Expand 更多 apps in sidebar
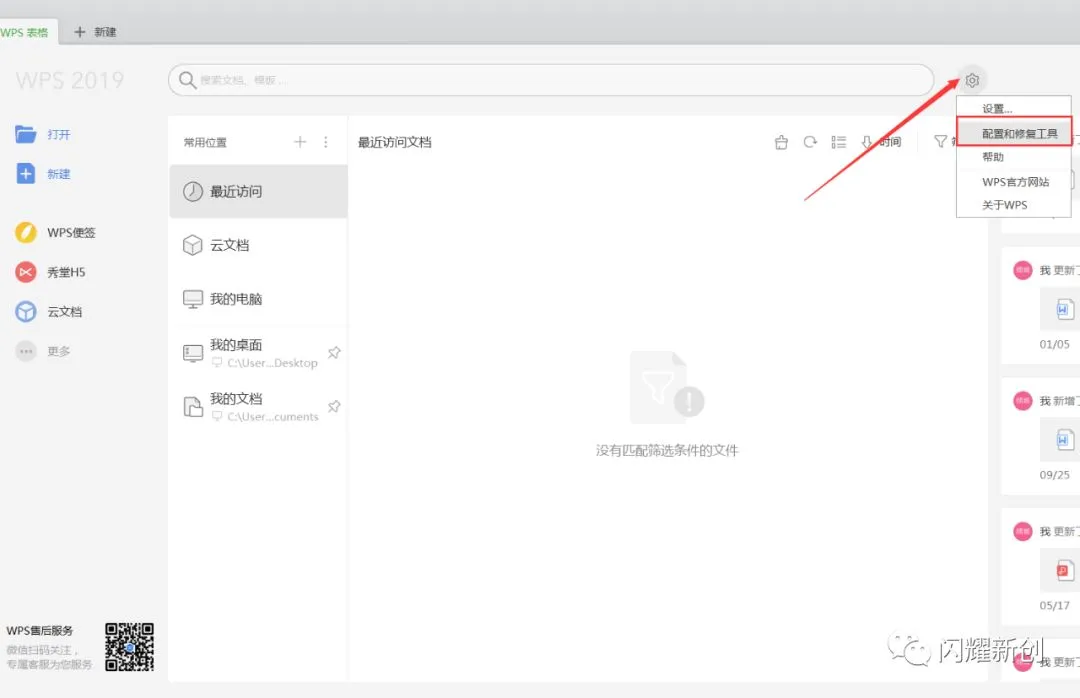This screenshot has height=698, width=1080. 43,351
